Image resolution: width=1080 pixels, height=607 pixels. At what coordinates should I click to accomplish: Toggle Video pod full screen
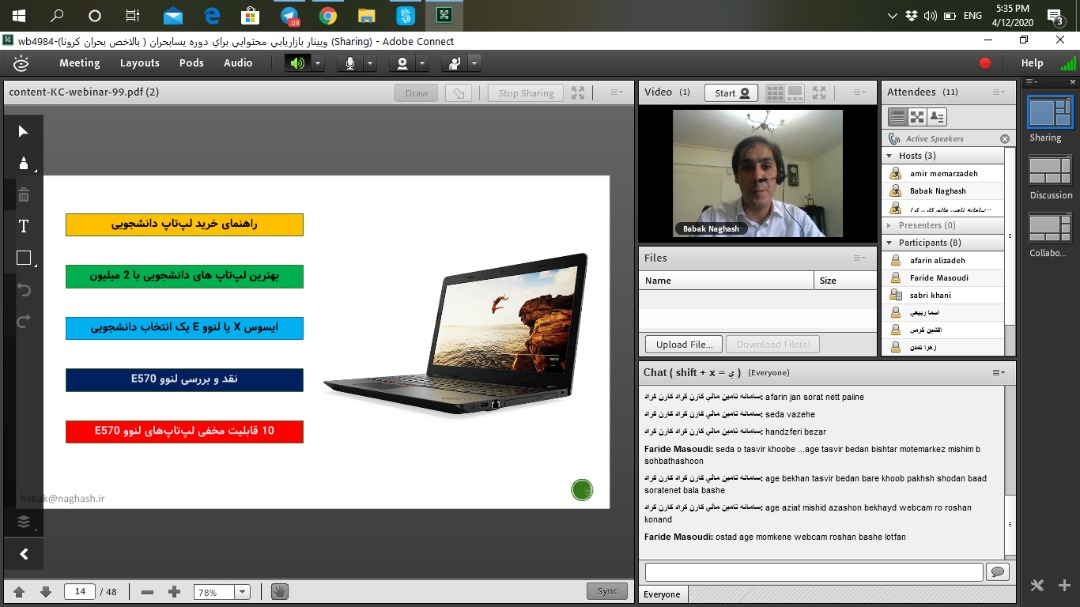pos(819,93)
